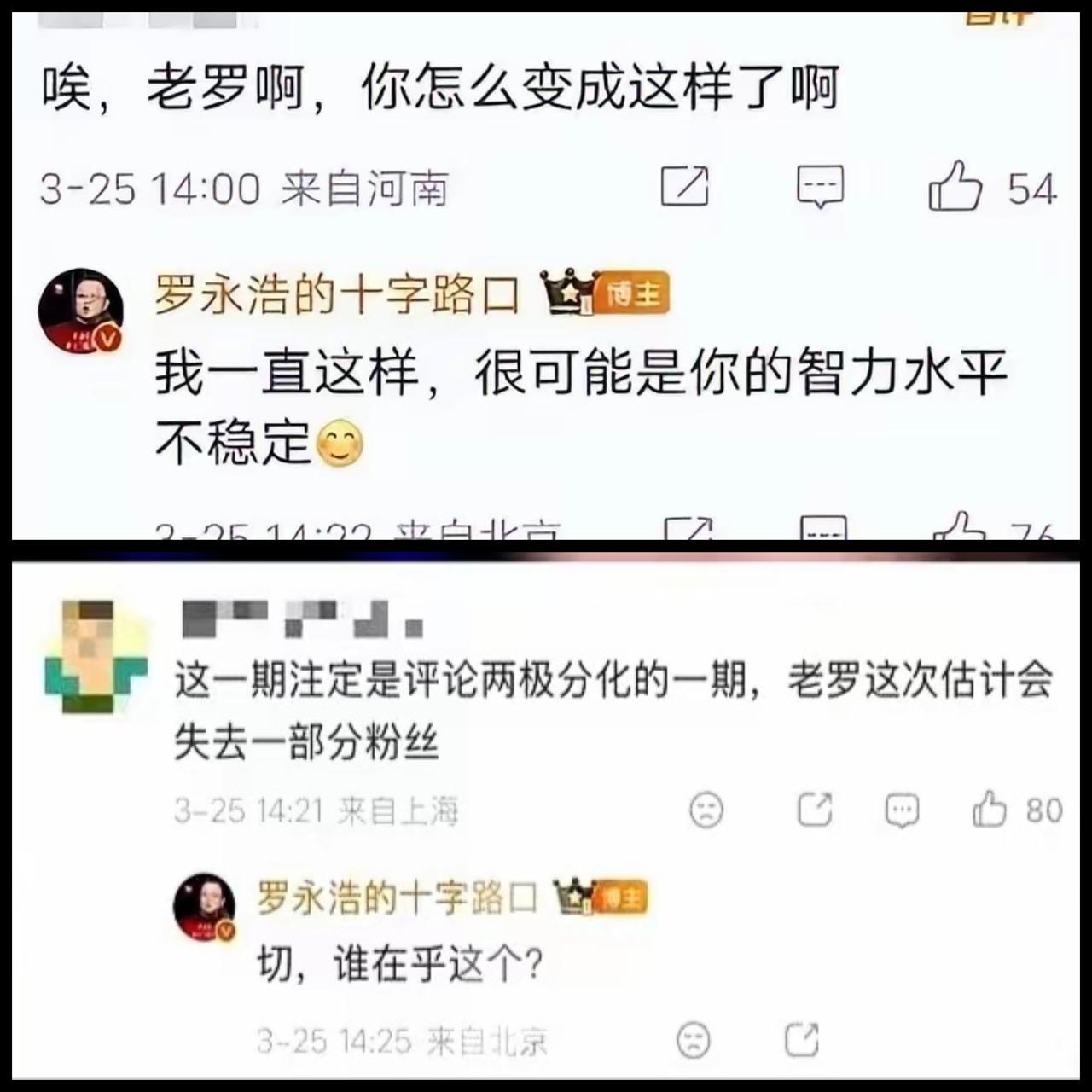This screenshot has width=1092, height=1092.
Task: Like the Shanghai comment with 80 likes
Action: pos(989,808)
